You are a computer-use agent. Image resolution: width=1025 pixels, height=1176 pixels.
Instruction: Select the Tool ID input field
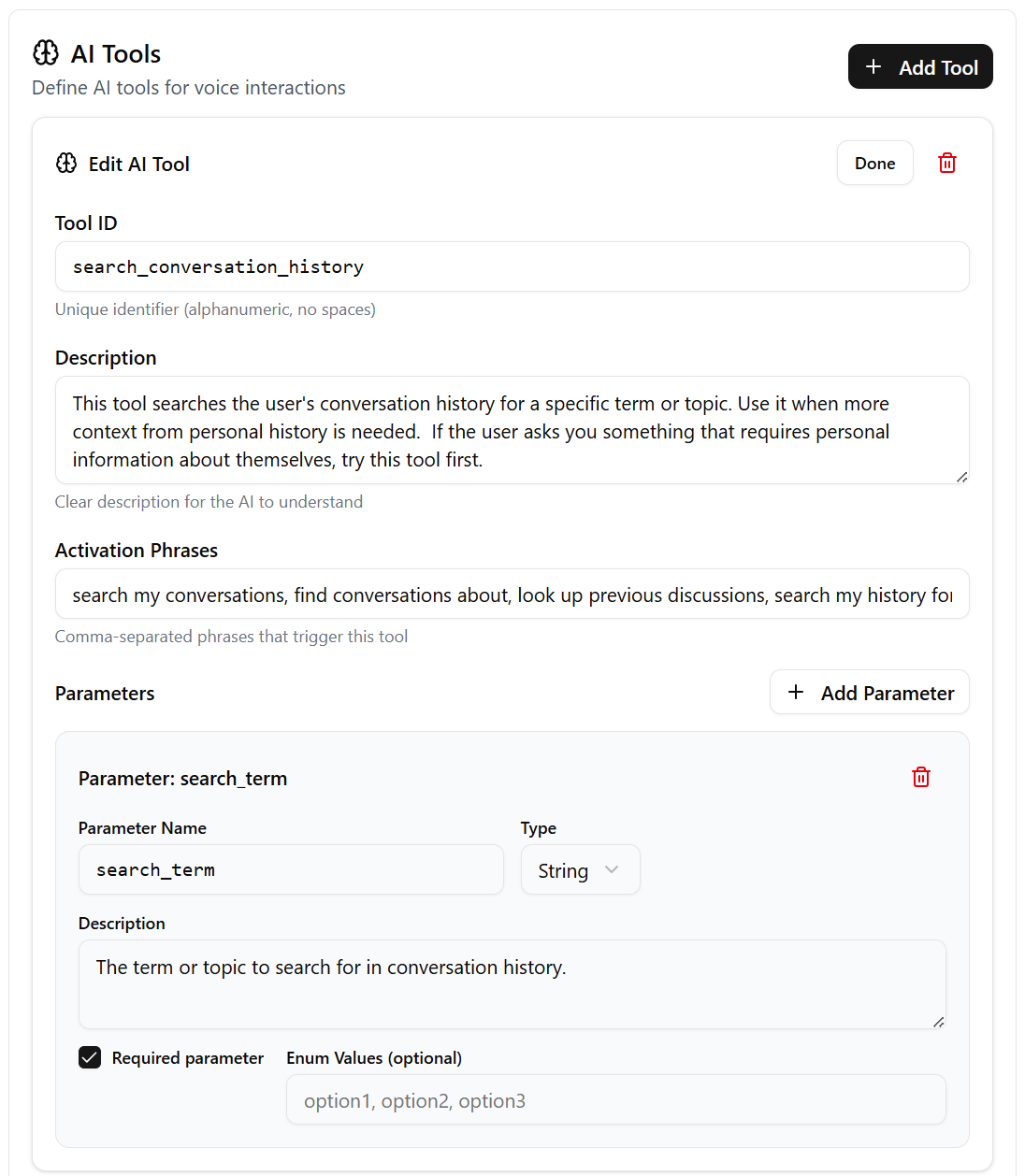point(512,266)
